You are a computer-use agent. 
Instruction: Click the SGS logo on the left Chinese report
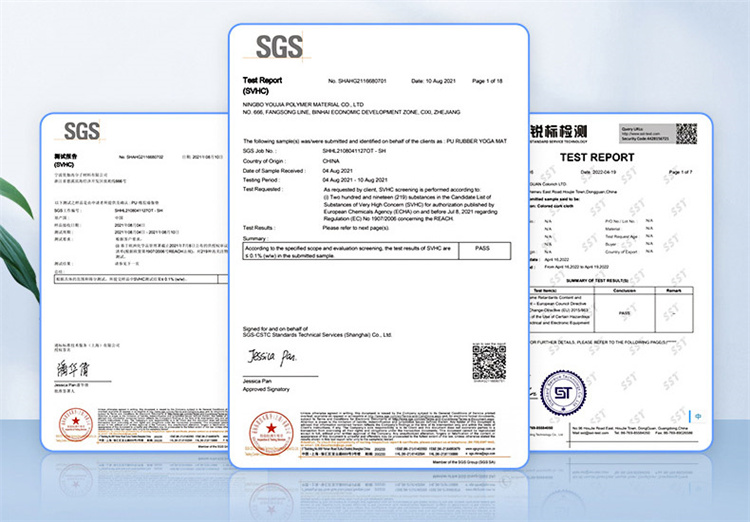coord(82,131)
